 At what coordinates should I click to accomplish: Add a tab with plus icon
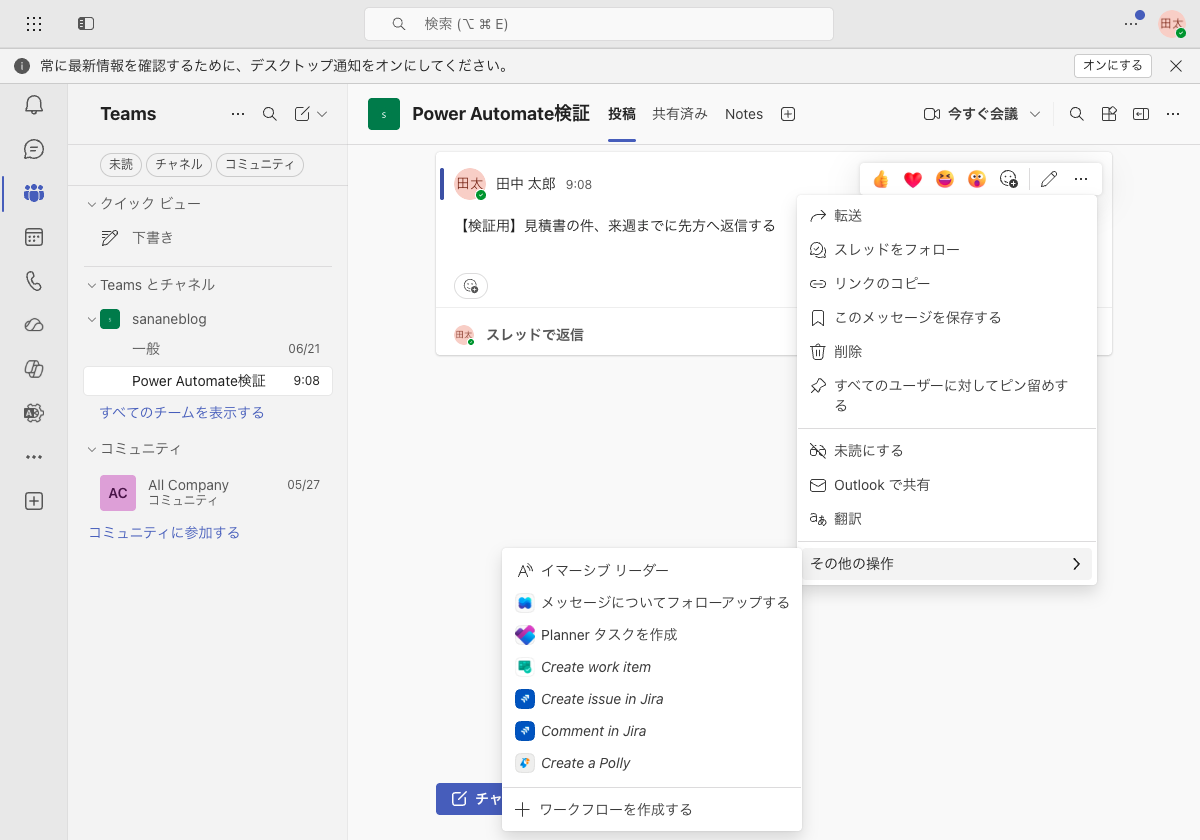click(788, 114)
